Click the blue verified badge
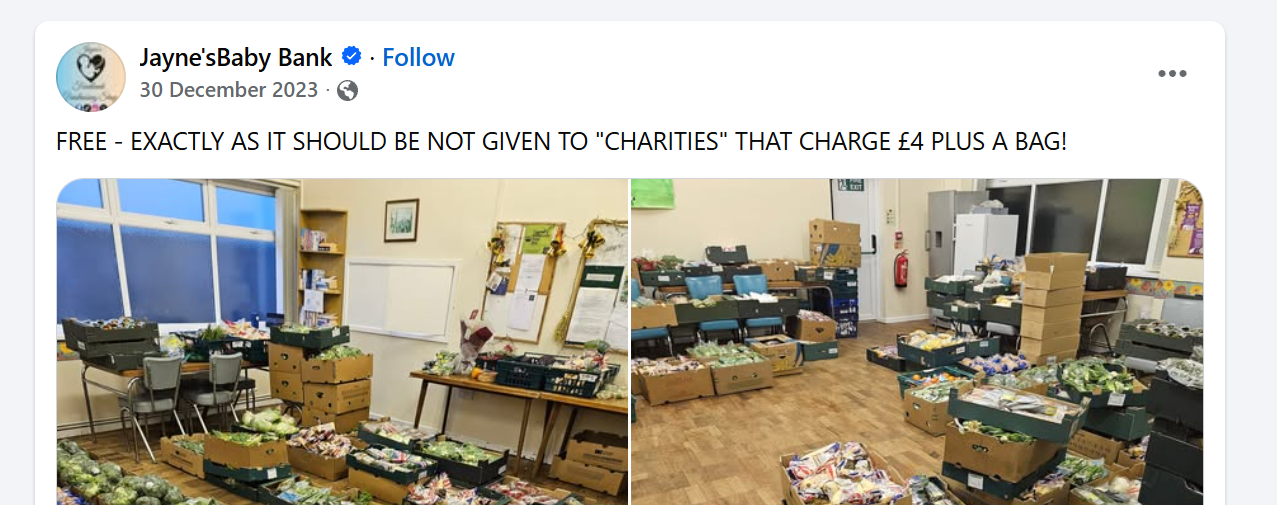 point(352,57)
